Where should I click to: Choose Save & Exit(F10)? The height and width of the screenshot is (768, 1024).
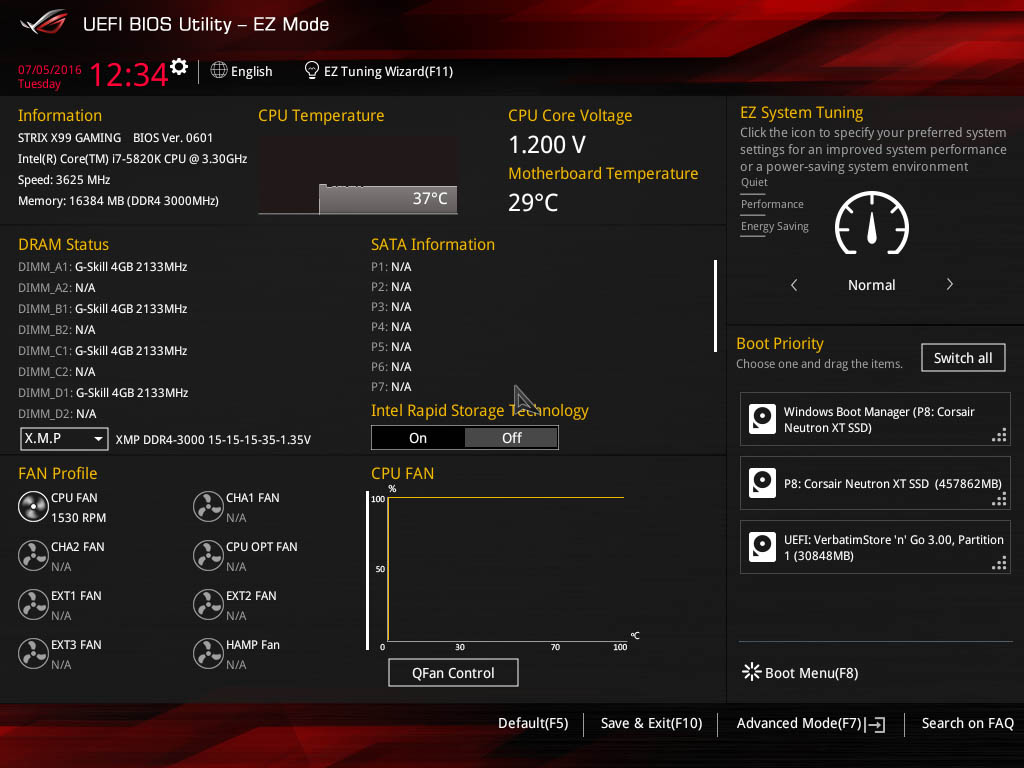coord(651,724)
